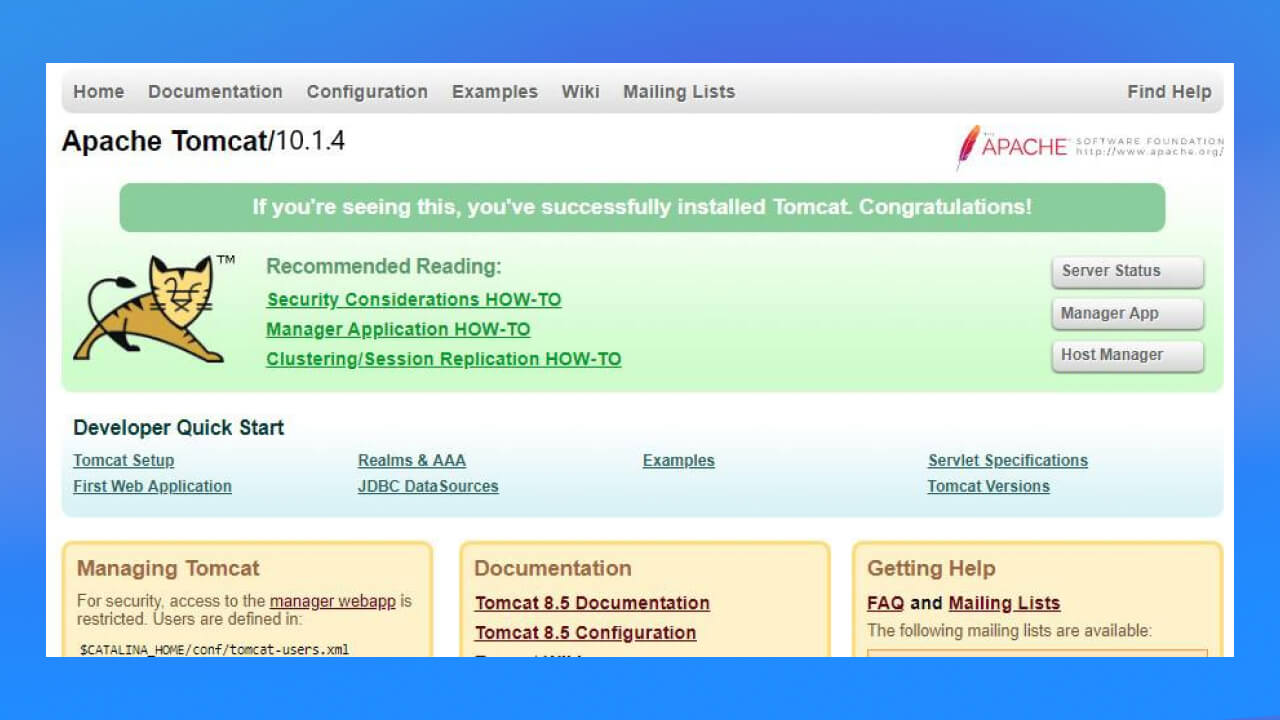Screen dimensions: 1280x720
Task: Open the Realms & AAA link
Action: (412, 461)
